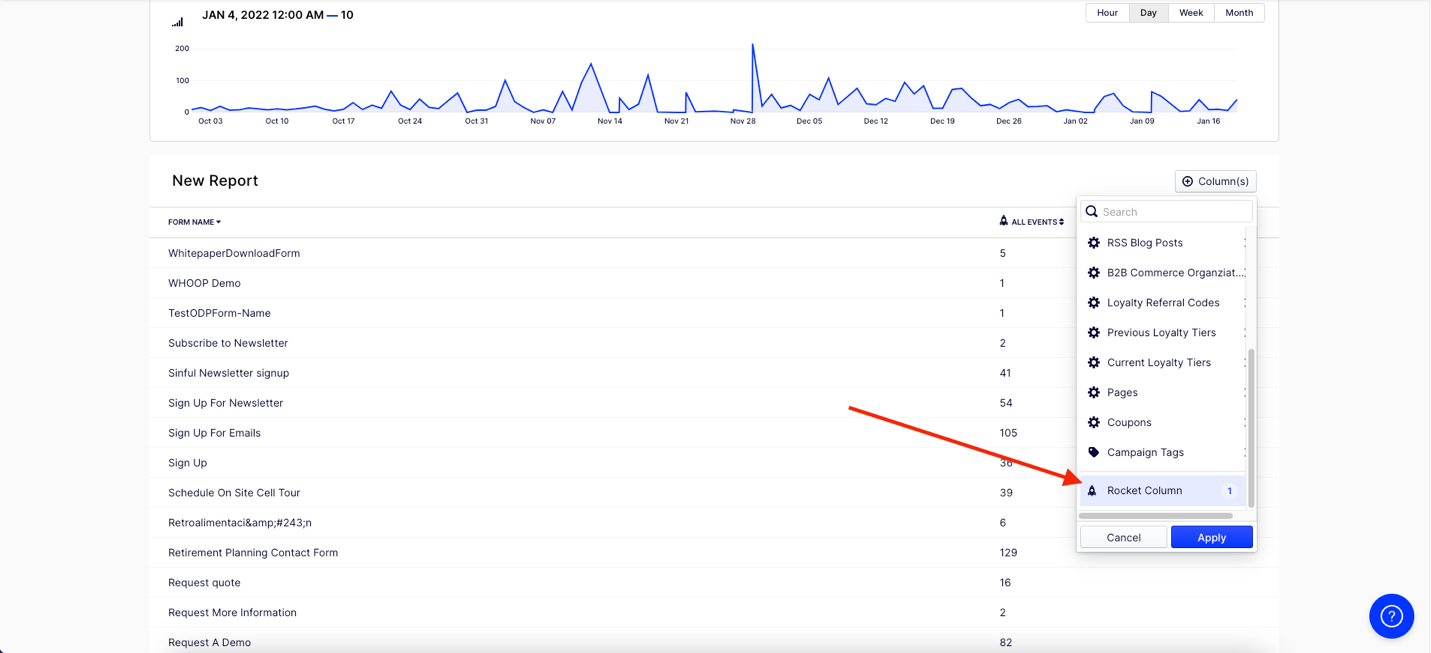Choose Current Loyalty Tiers in the list
Image resolution: width=1431 pixels, height=653 pixels.
tap(1158, 363)
